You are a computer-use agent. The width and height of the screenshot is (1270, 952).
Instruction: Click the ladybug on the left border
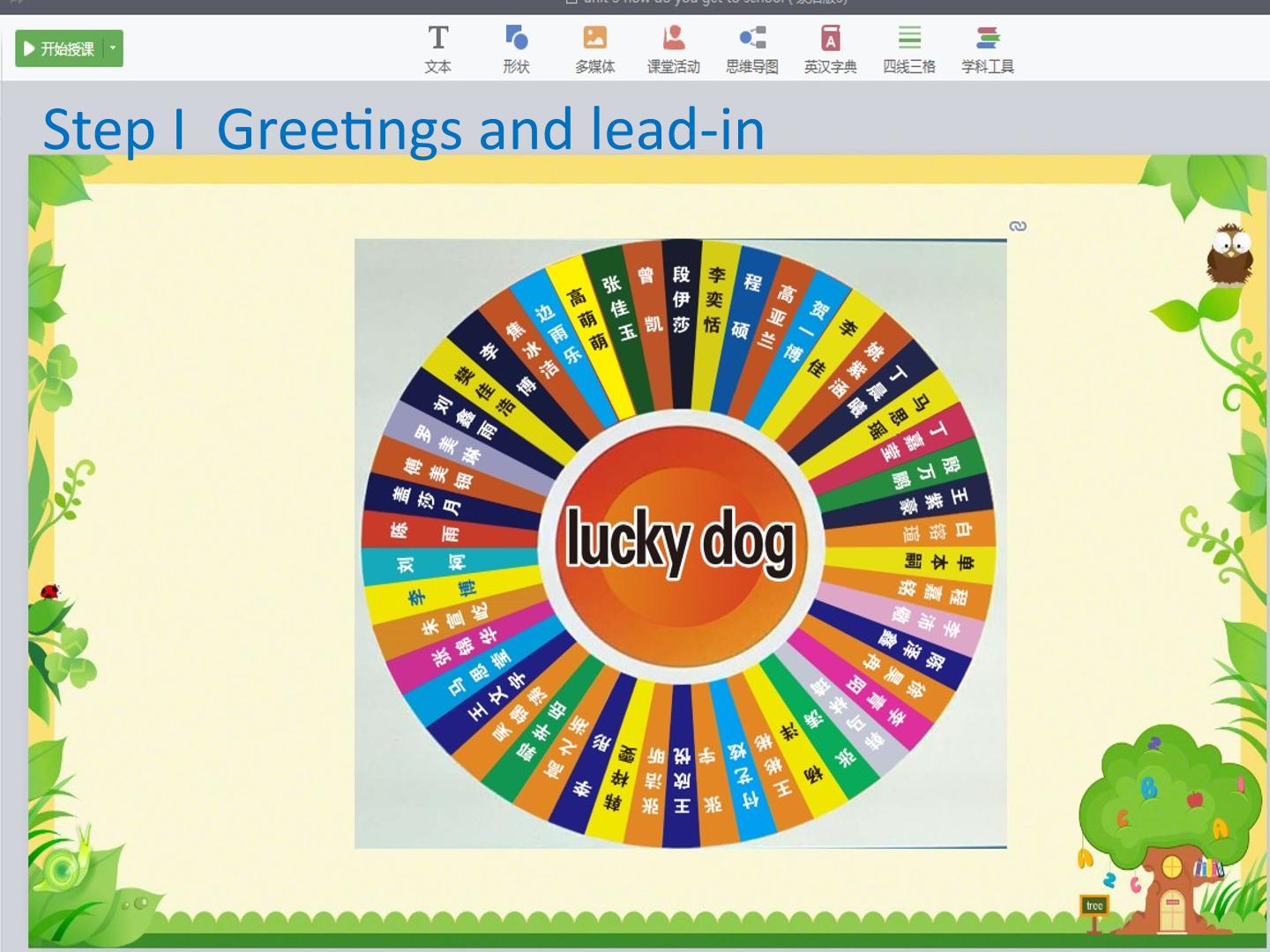50,591
